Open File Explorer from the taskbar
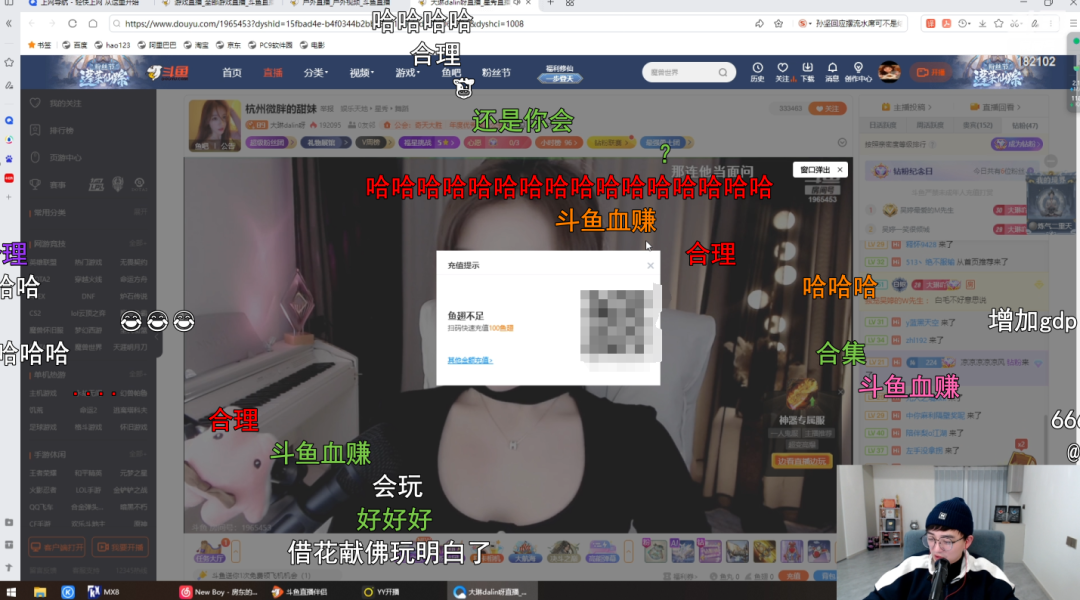1080x600 pixels. (39, 592)
